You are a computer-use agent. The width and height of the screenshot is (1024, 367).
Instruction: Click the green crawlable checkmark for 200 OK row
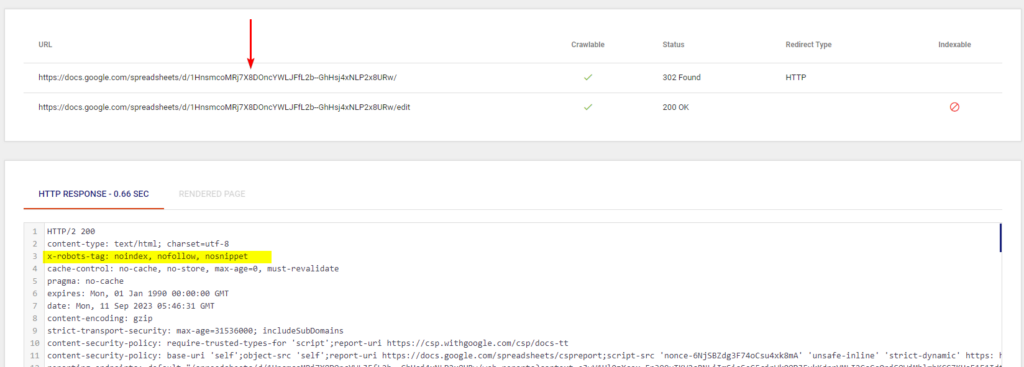588,107
